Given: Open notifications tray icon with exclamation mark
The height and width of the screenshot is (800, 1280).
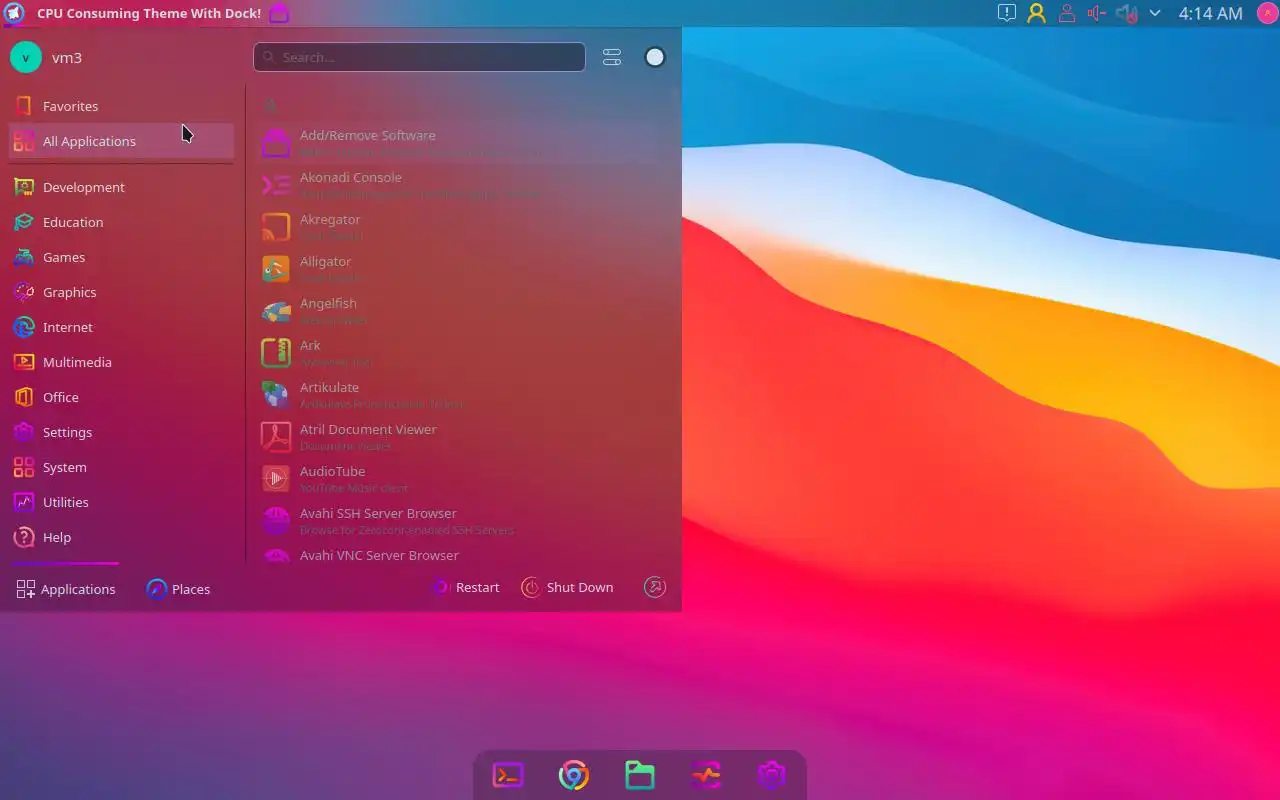Looking at the screenshot, I should pos(1007,13).
